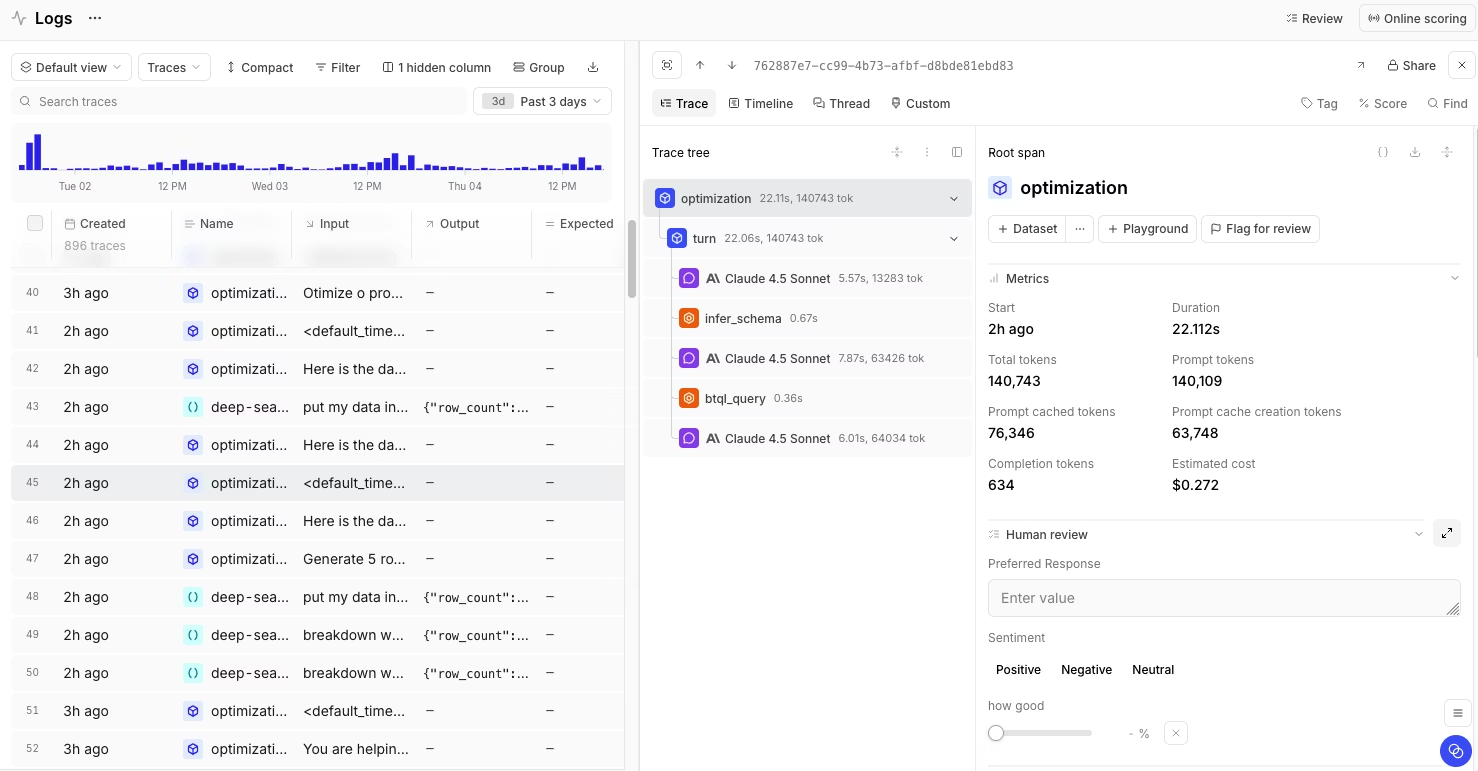Open the Default view dropdown
The width and height of the screenshot is (1478, 771).
click(x=69, y=67)
